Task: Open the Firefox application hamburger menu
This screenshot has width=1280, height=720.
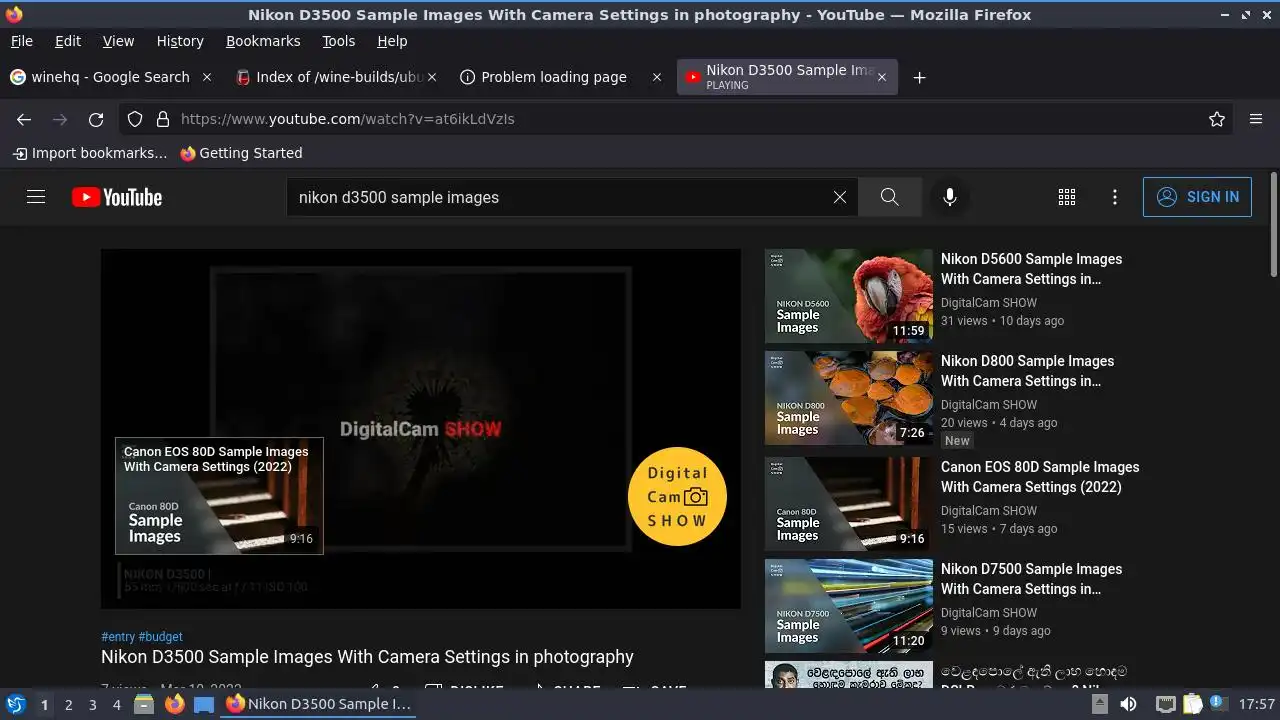Action: (x=1256, y=119)
